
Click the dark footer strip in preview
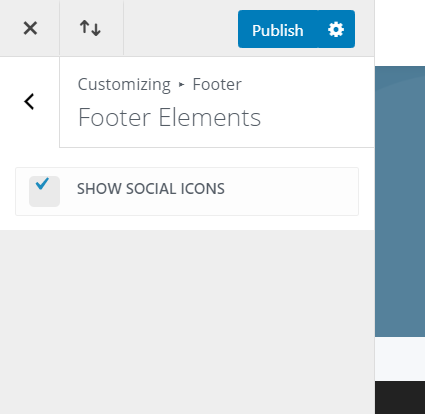[x=400, y=397]
